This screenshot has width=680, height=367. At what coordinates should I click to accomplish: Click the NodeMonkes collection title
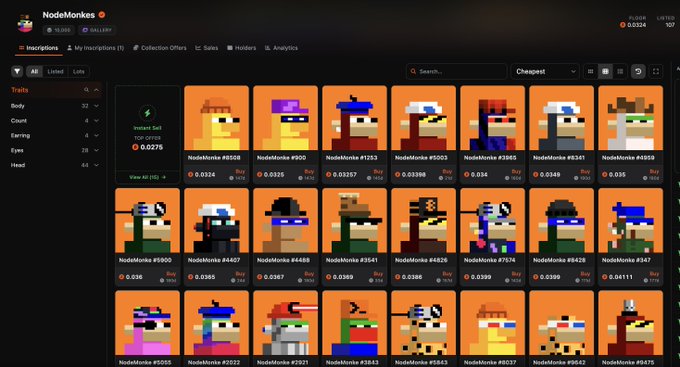tap(69, 15)
